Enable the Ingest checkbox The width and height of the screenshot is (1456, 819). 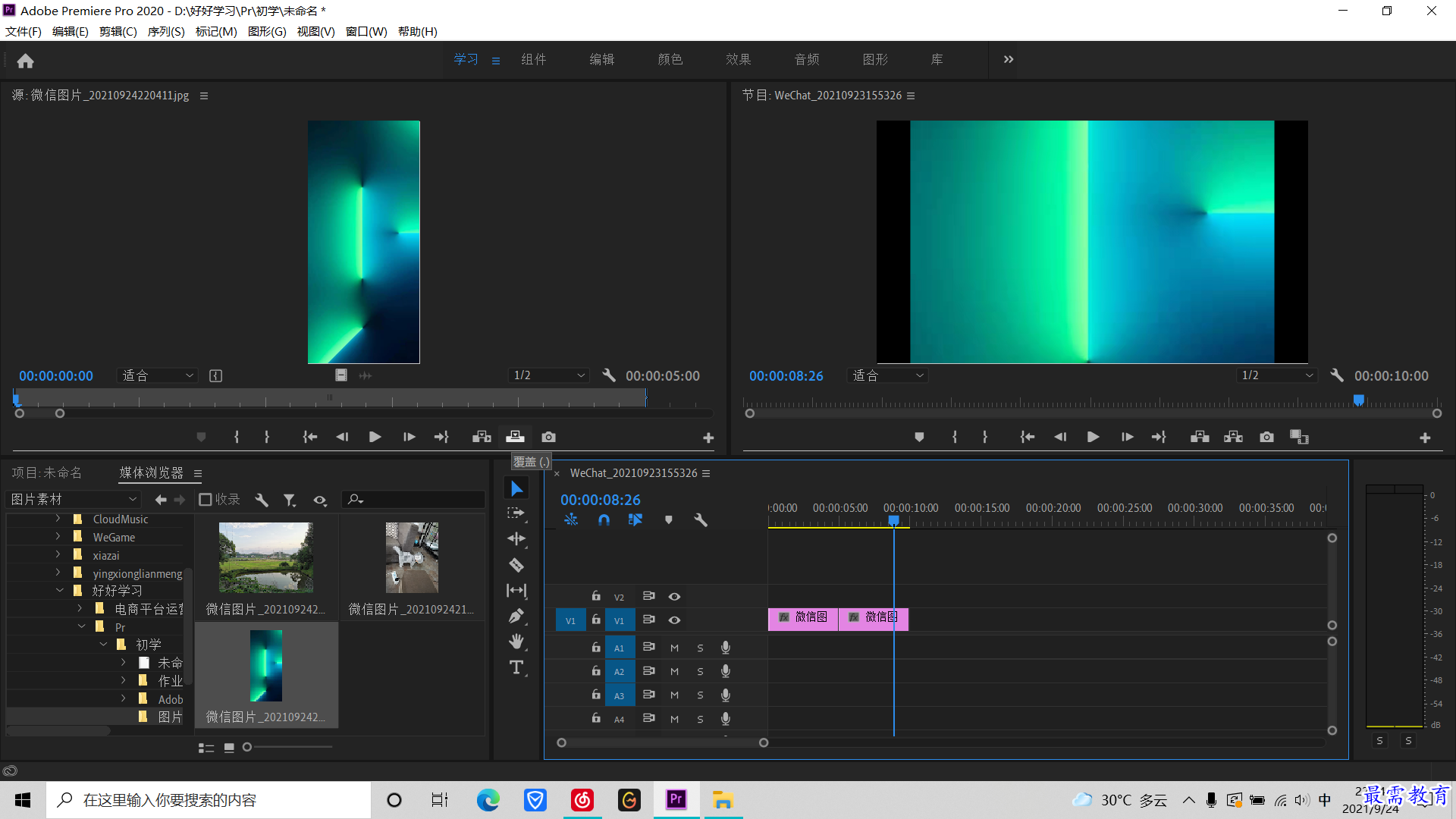205,500
